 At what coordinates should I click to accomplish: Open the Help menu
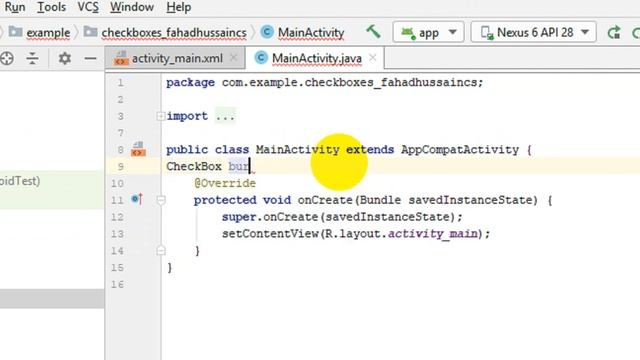point(178,7)
